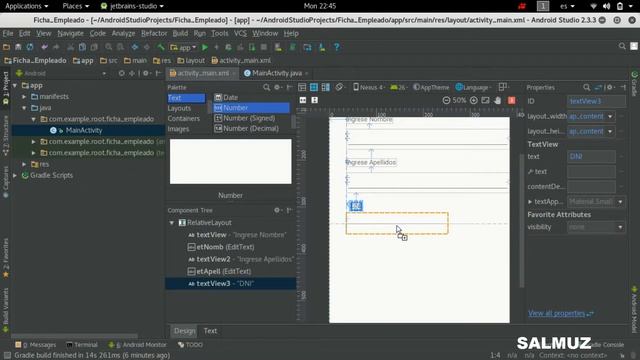The image size is (640, 360).
Task: Switch to Design plus Blueprint view icon
Action: click(x=326, y=87)
